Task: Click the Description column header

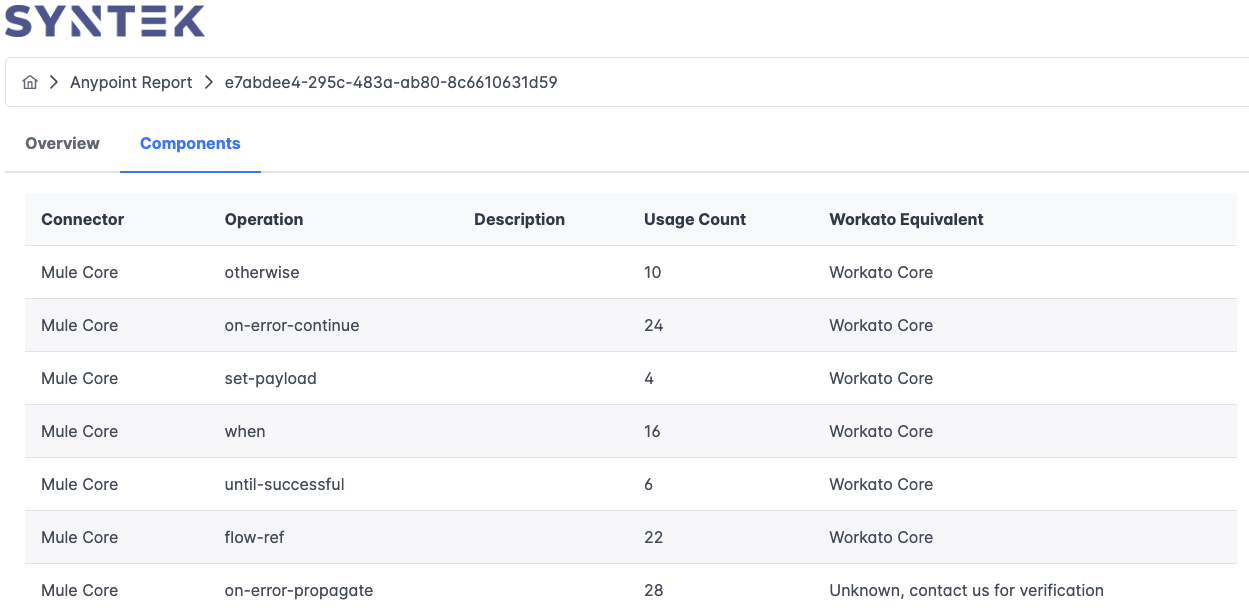Action: [519, 219]
